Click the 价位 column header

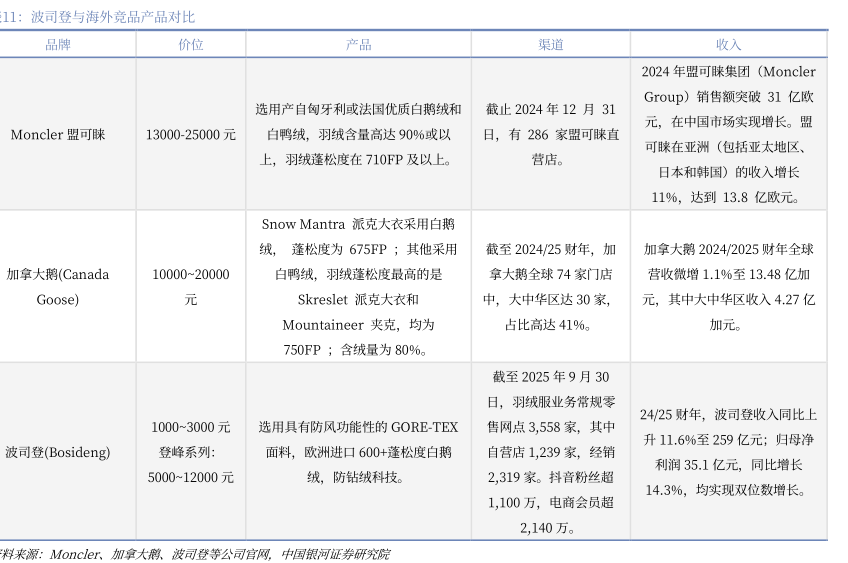190,45
